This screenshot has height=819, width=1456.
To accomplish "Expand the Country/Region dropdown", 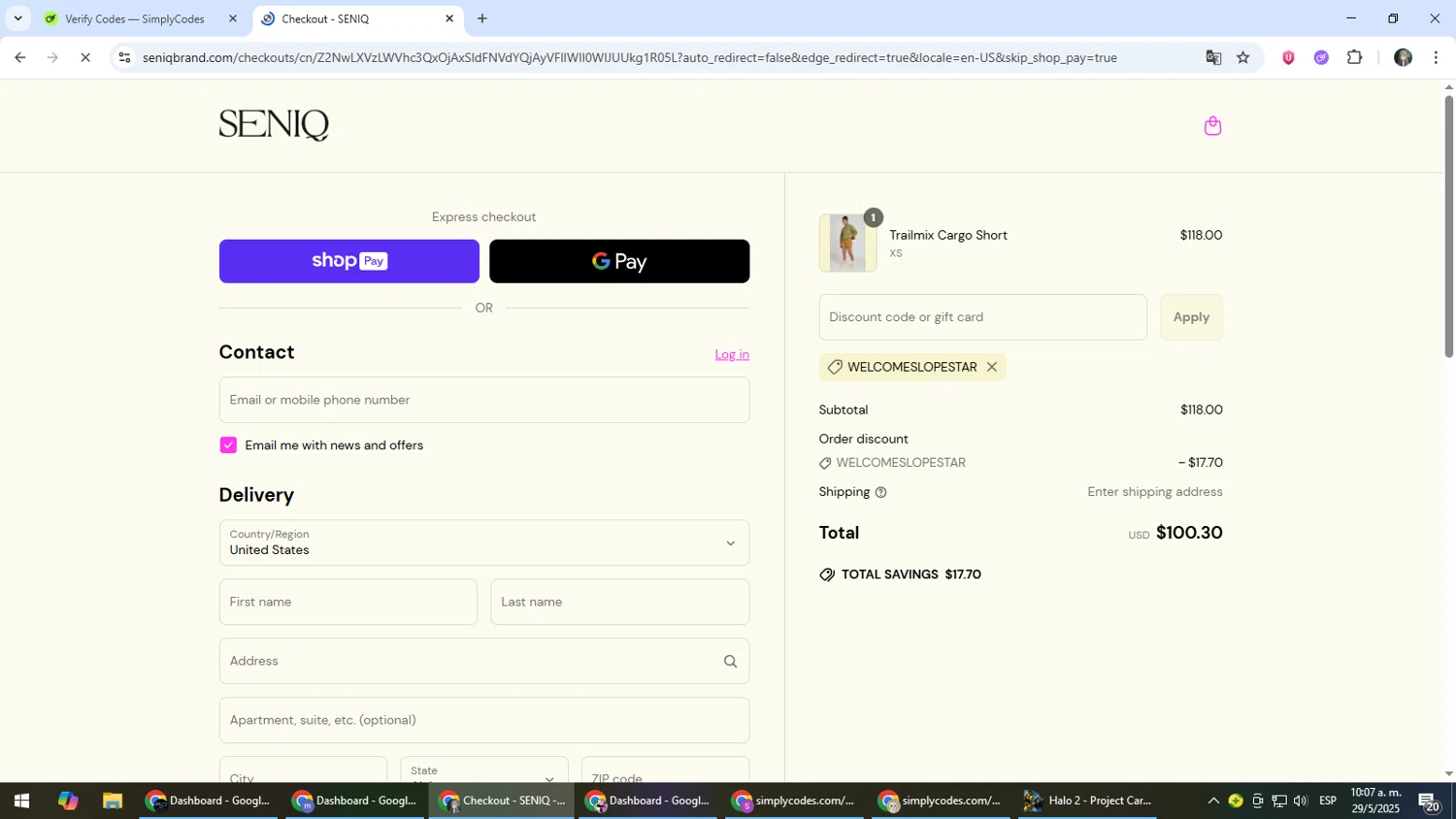I will (484, 543).
